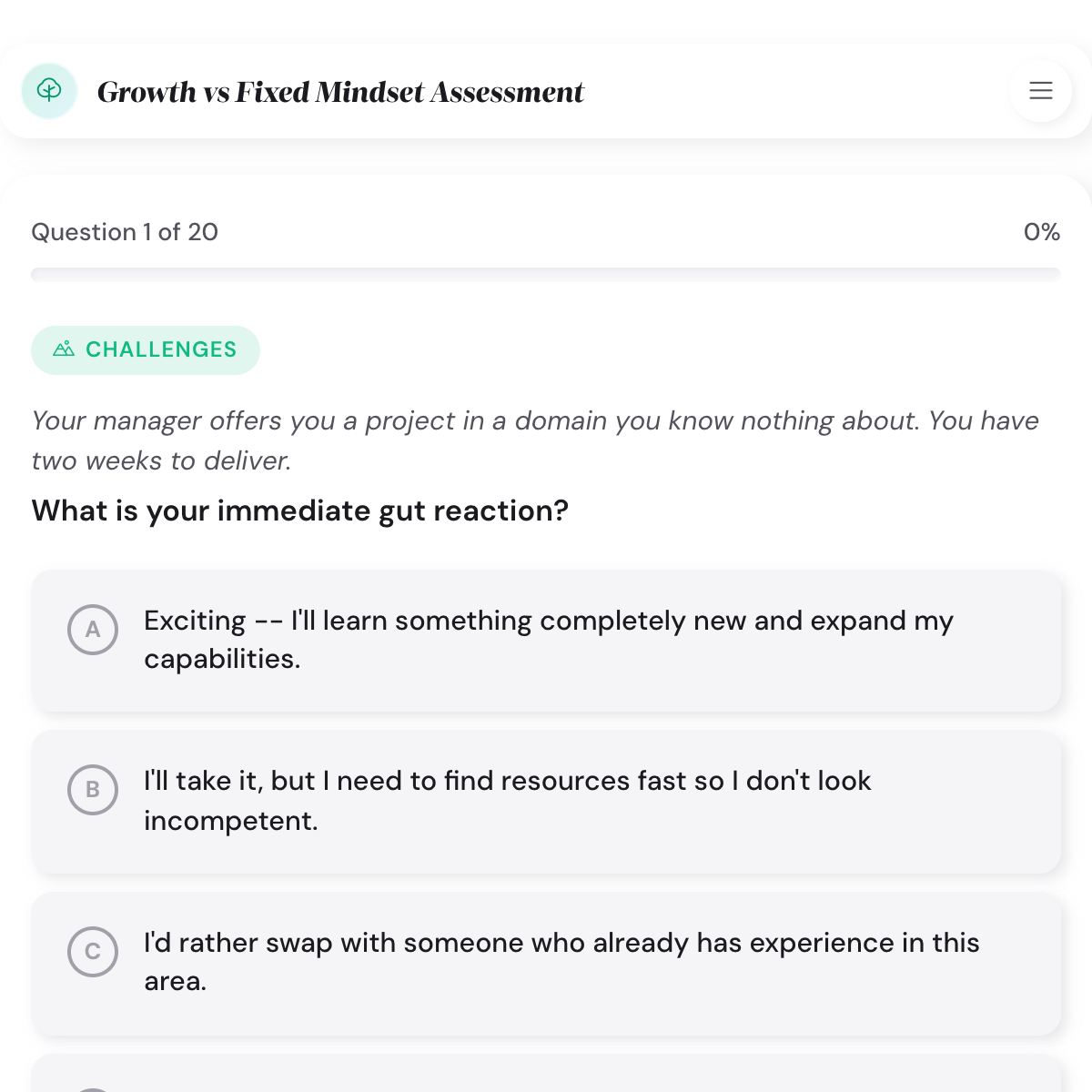Open the navigation menu at top right
Image resolution: width=1092 pixels, height=1092 pixels.
tap(1040, 91)
